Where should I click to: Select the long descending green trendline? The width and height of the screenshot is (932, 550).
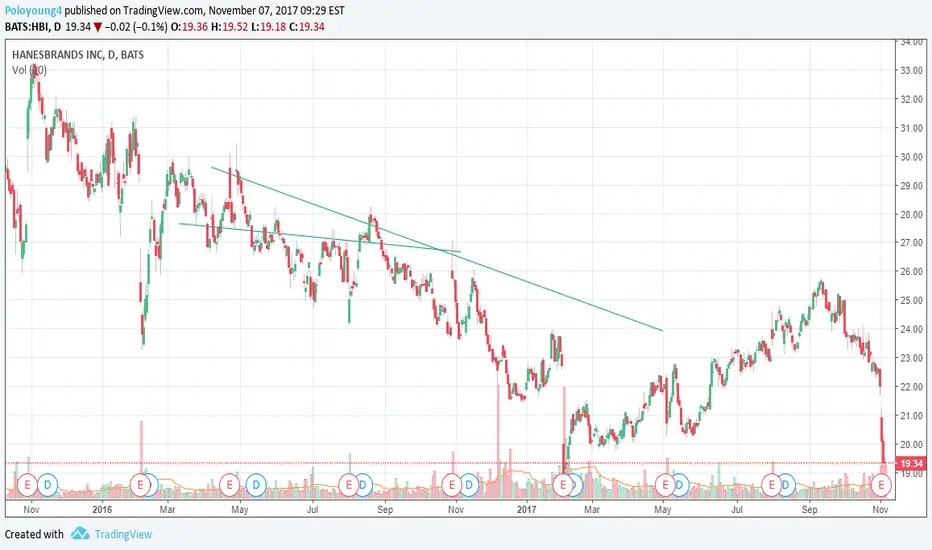[437, 249]
